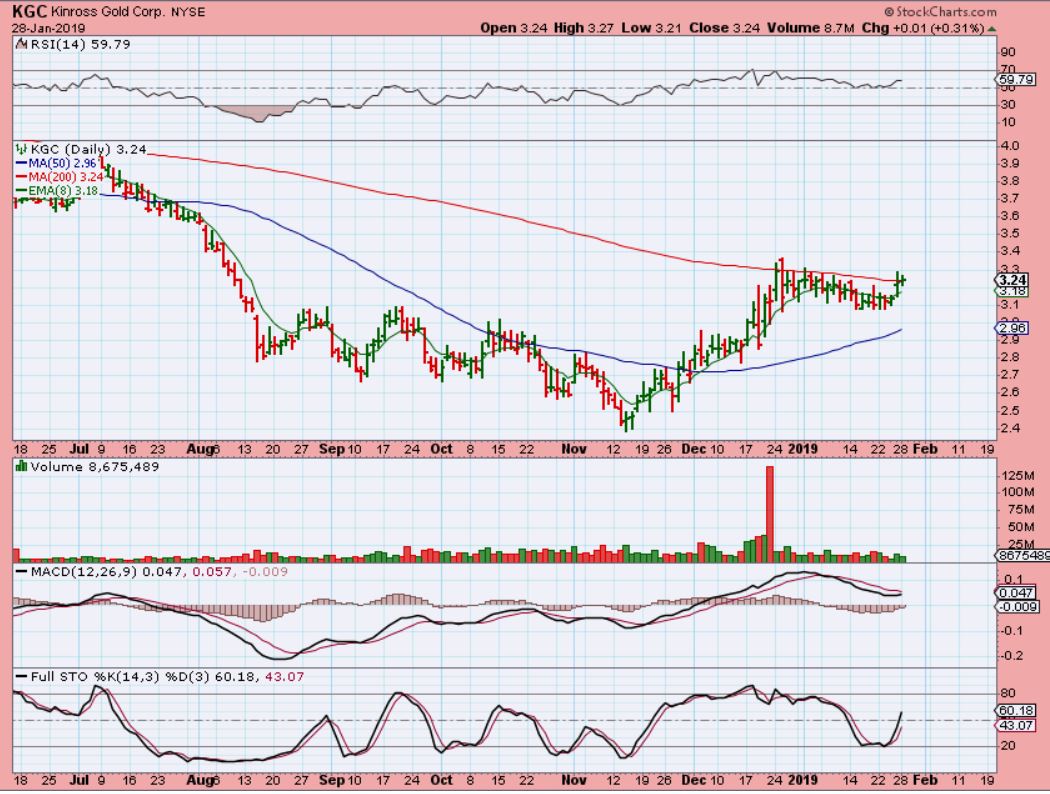Click the bold 3.24 last price tag on the price axis

[1012, 280]
